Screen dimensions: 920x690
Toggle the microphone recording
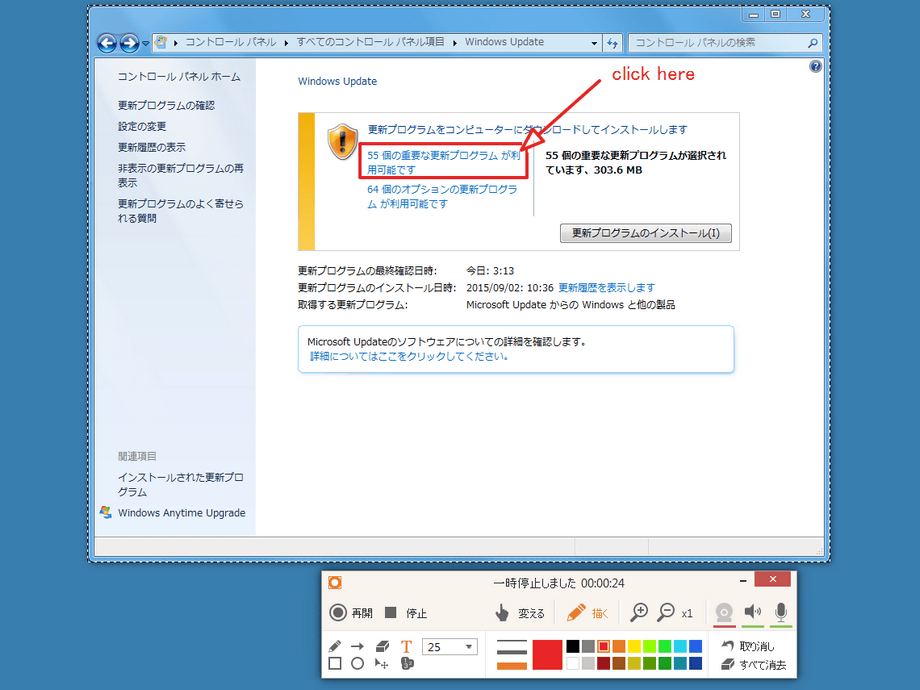pyautogui.click(x=780, y=613)
